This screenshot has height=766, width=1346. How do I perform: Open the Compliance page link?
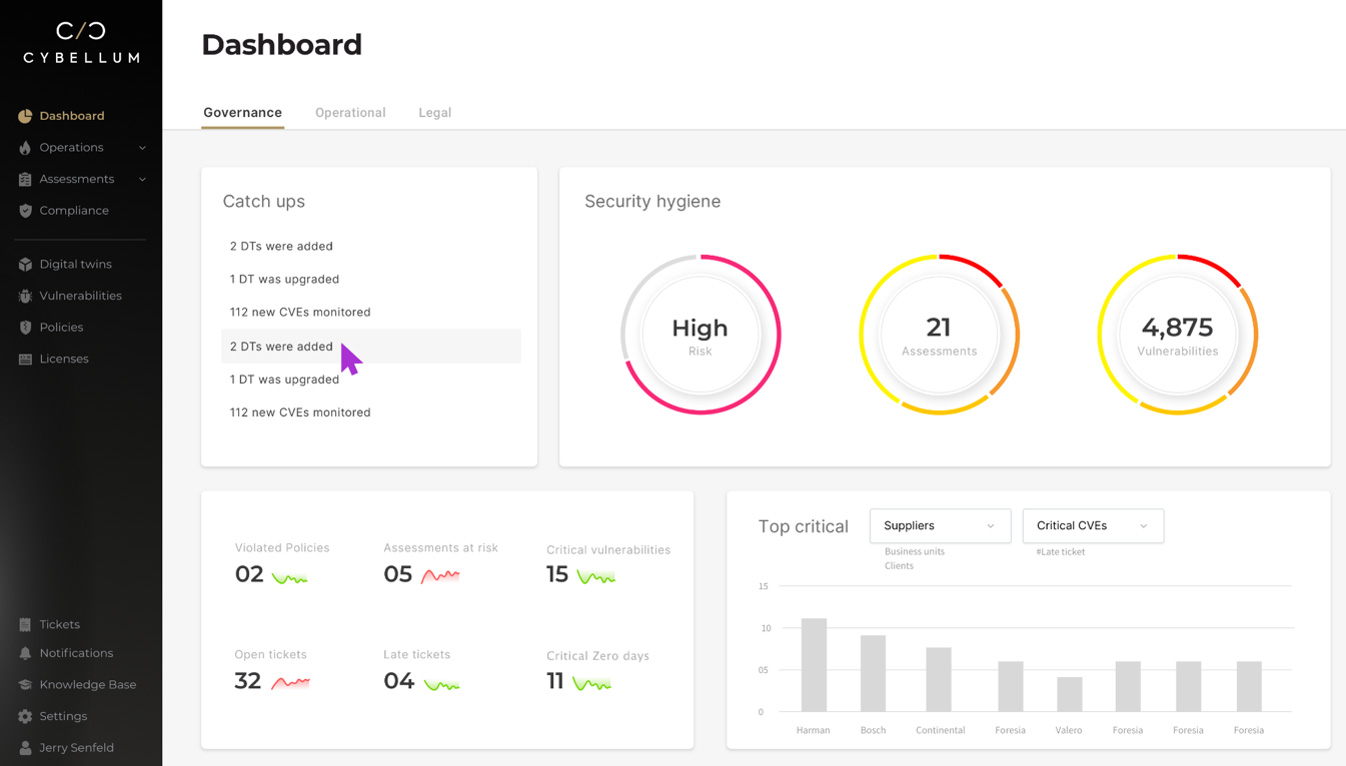point(74,211)
